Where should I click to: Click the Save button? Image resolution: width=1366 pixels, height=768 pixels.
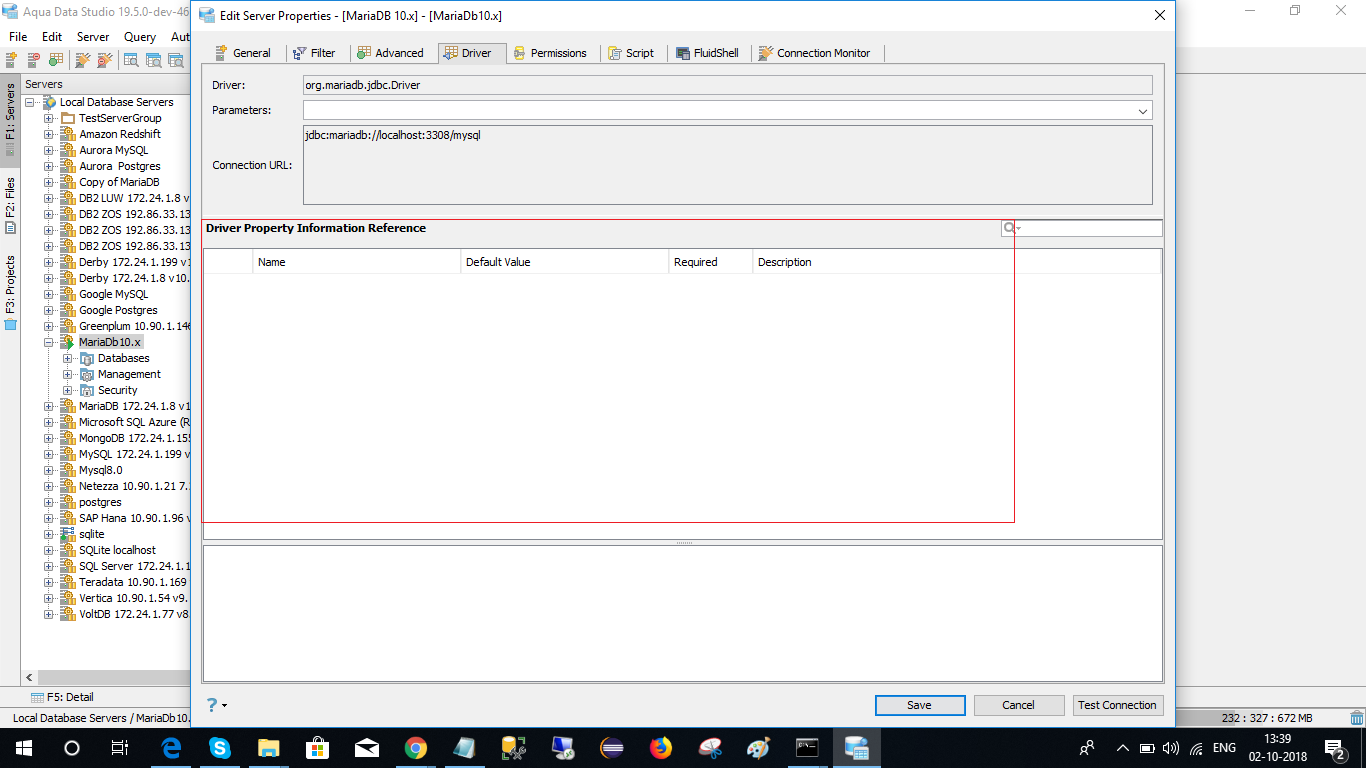(x=919, y=705)
